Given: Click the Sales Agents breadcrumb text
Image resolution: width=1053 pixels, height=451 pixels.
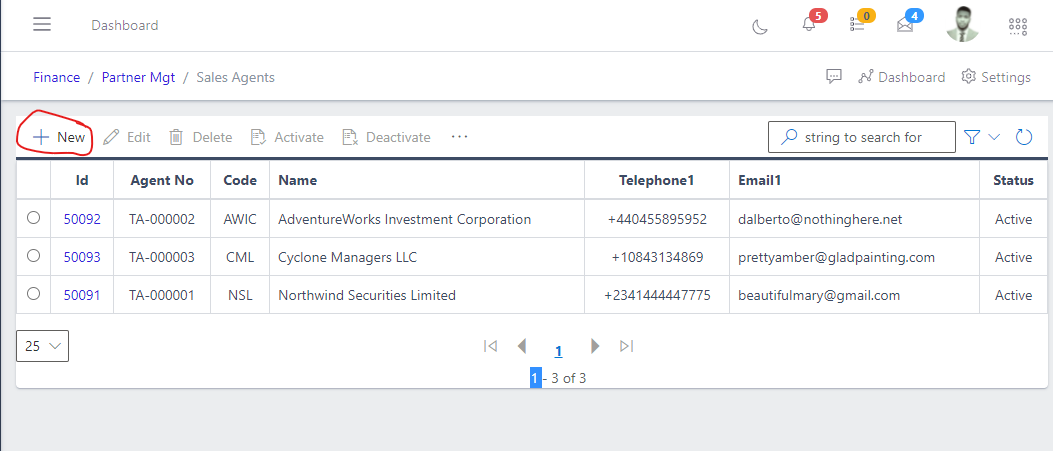Looking at the screenshot, I should (x=235, y=77).
